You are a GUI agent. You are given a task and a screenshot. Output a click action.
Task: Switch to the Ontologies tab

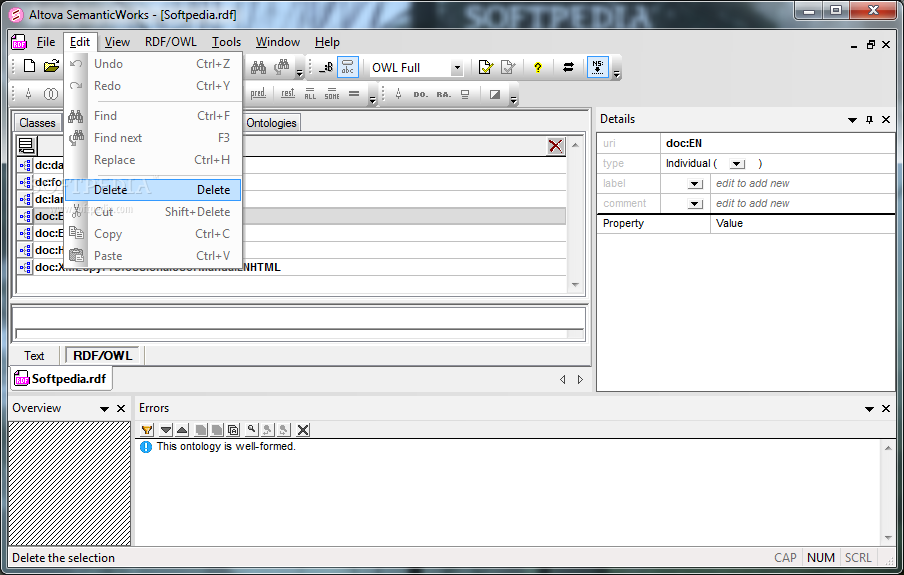[x=271, y=123]
